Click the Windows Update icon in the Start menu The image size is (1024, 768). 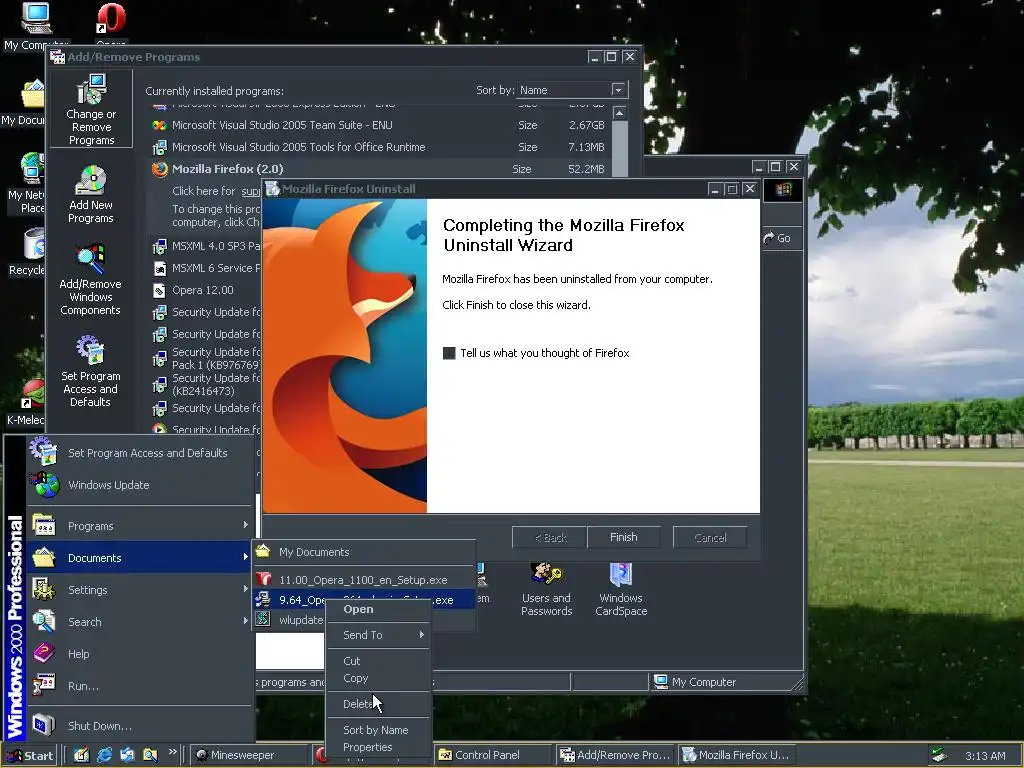tap(45, 484)
